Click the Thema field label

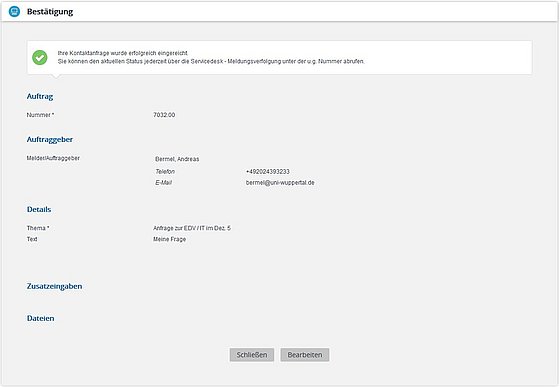pos(38,228)
